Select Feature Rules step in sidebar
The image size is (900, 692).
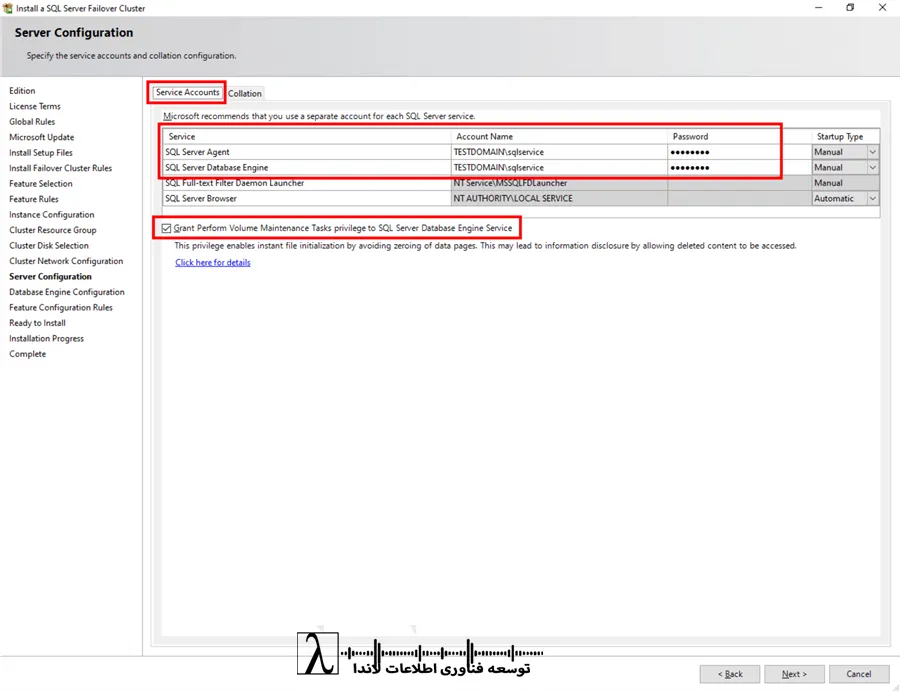(34, 199)
